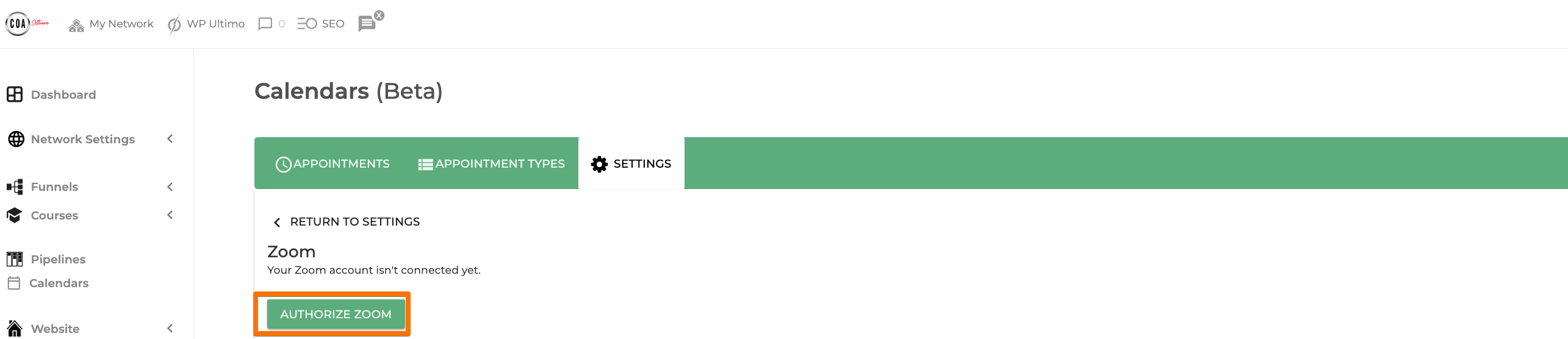Click the COA Software logo
The width and height of the screenshot is (1568, 339).
[27, 24]
